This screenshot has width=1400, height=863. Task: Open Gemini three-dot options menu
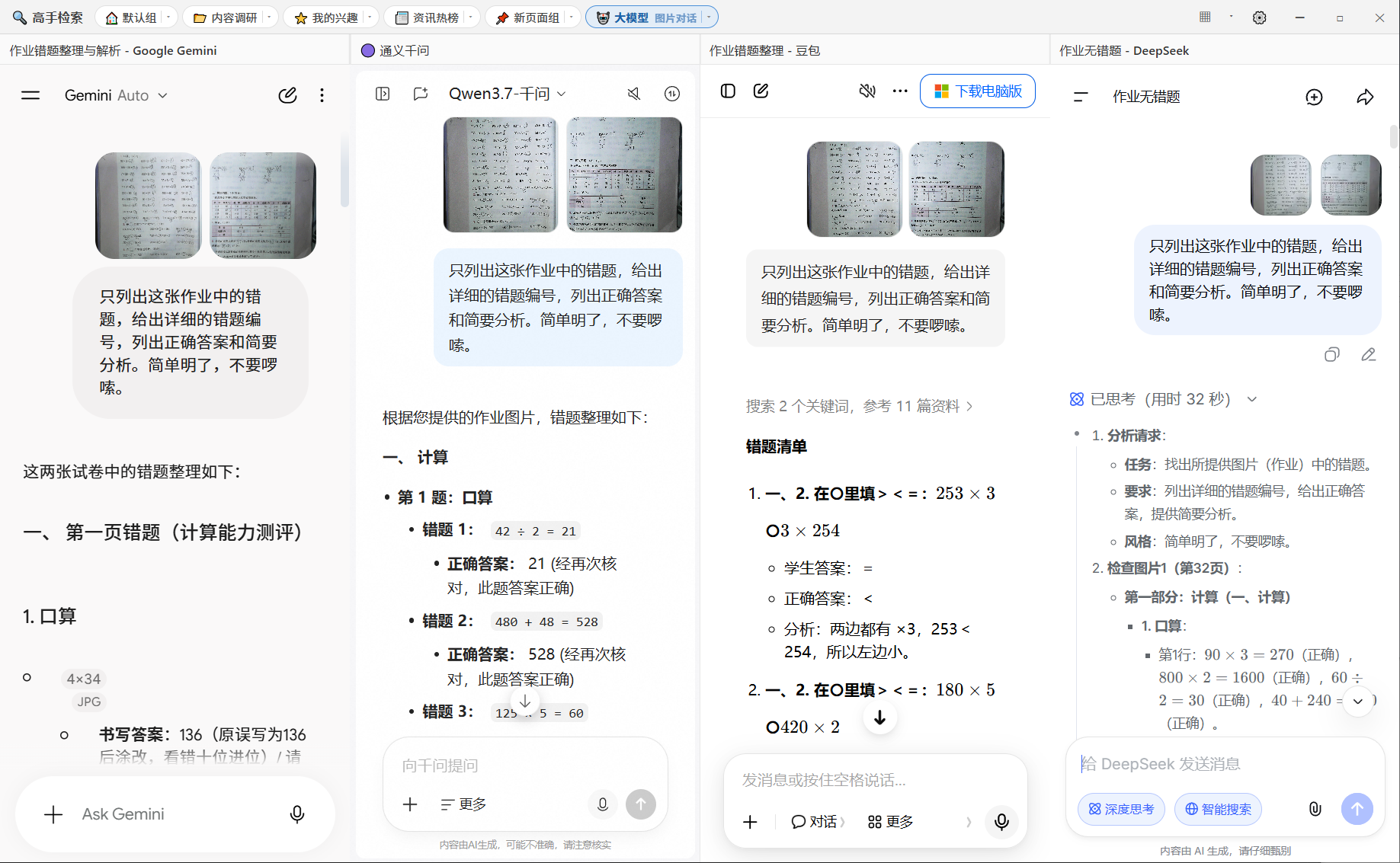322,95
